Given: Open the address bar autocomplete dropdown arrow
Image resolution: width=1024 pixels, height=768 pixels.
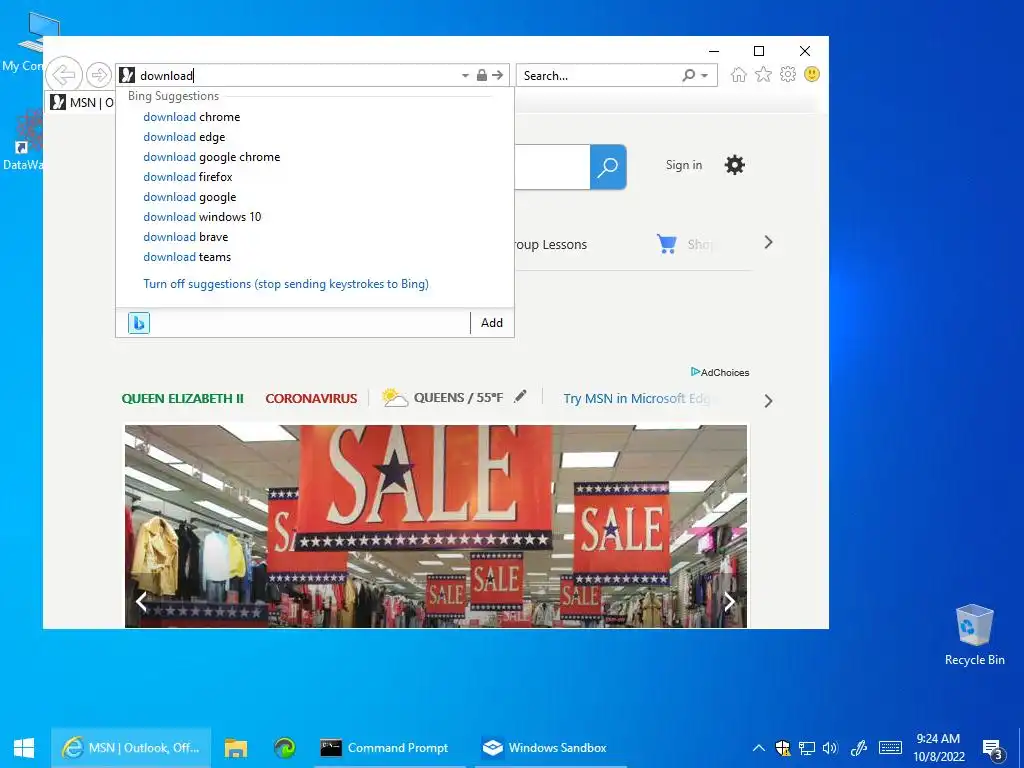Looking at the screenshot, I should tap(465, 76).
